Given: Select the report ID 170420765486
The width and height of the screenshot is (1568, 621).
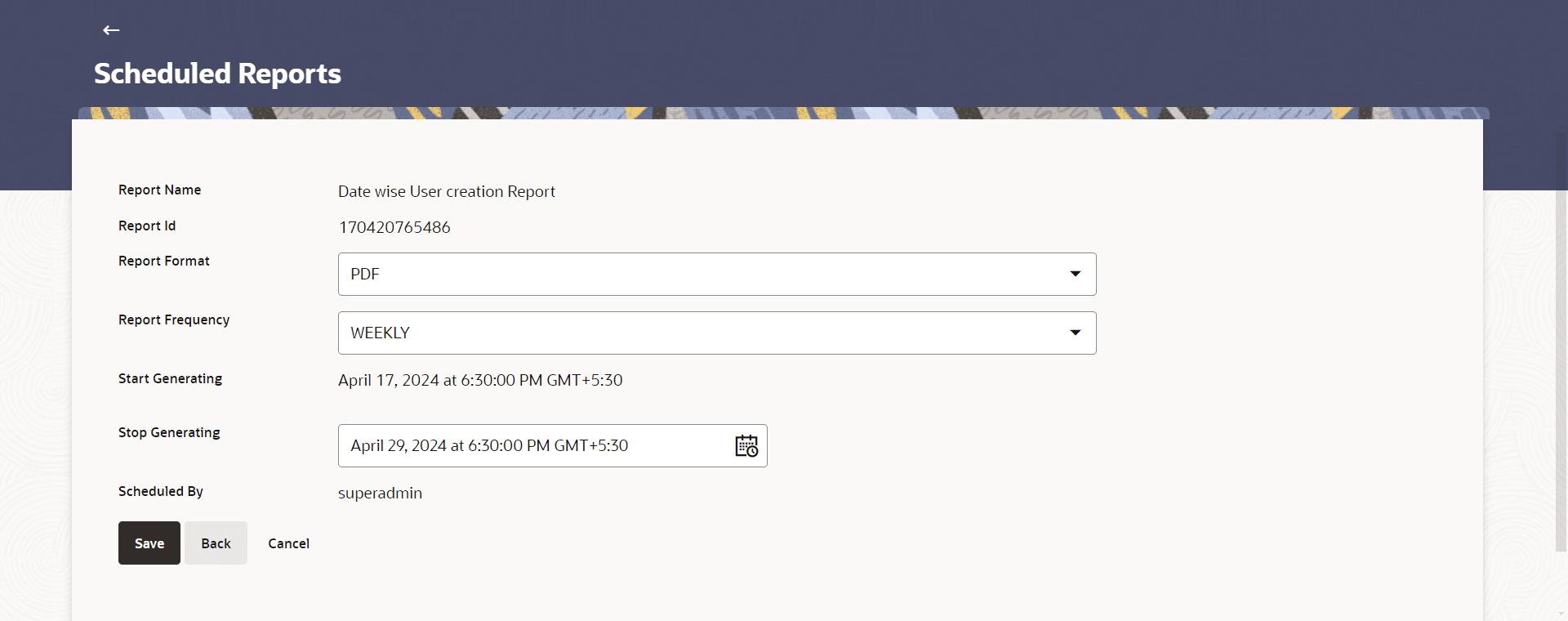Looking at the screenshot, I should 394,227.
